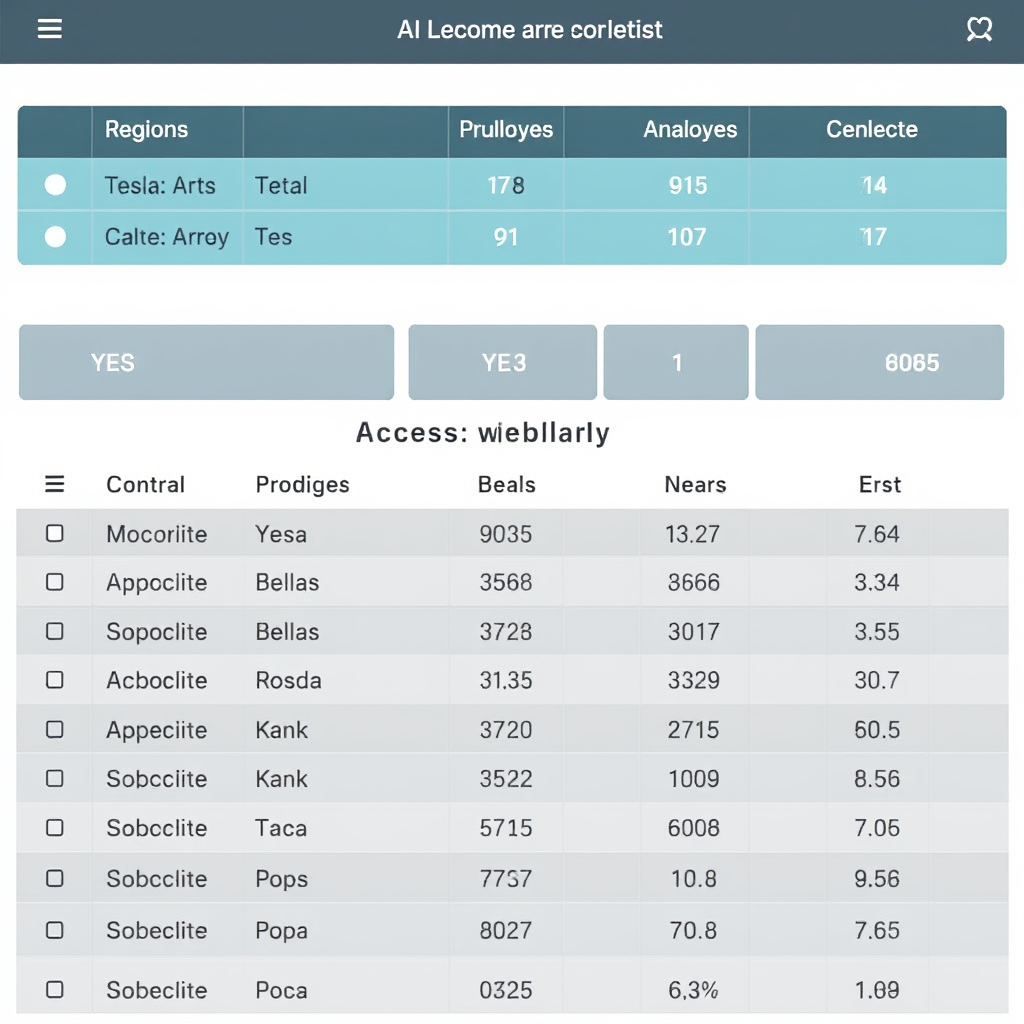This screenshot has height=1024, width=1024.
Task: Click the Cenlecte header in top table
Action: (x=872, y=130)
